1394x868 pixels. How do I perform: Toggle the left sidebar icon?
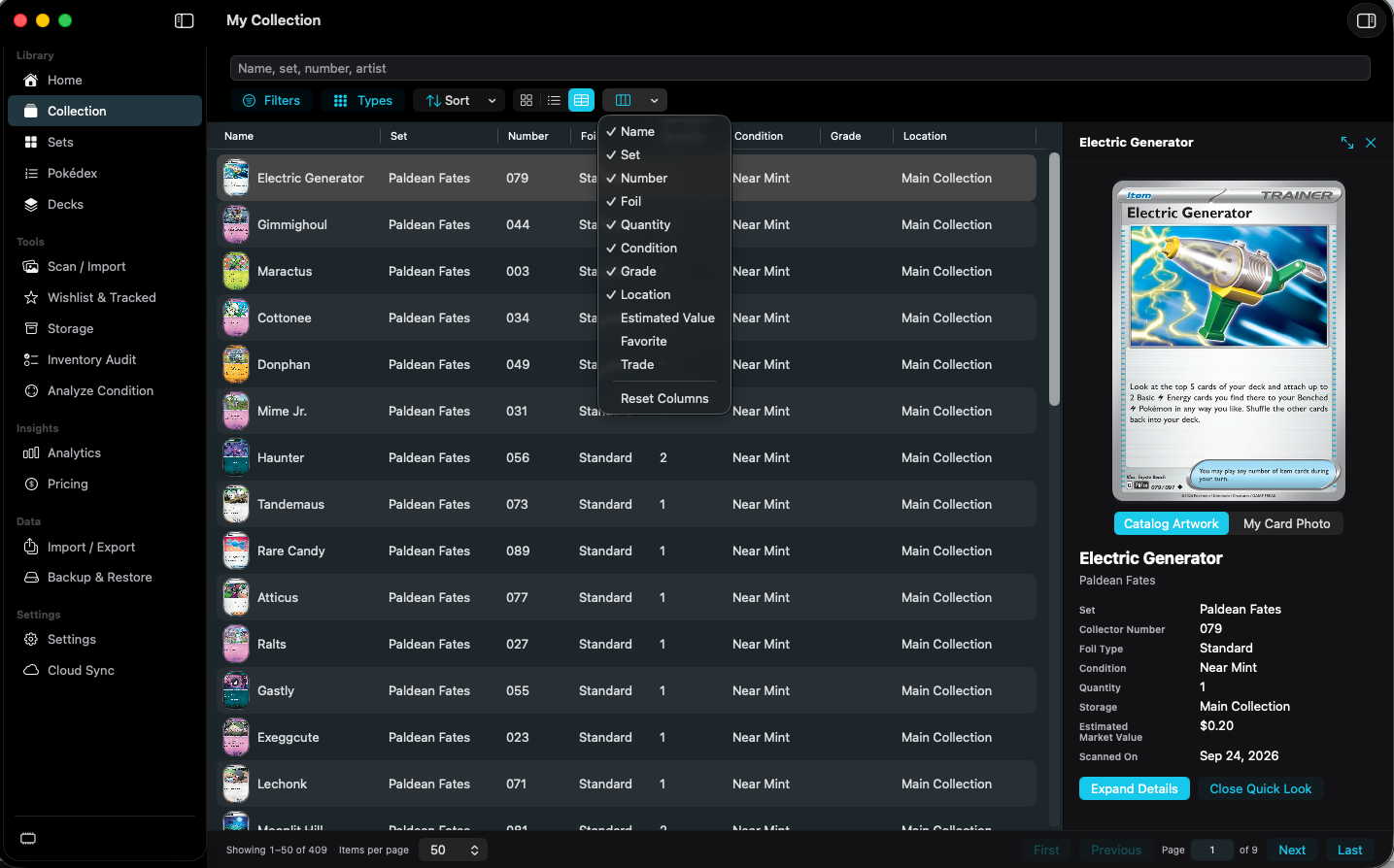(185, 20)
